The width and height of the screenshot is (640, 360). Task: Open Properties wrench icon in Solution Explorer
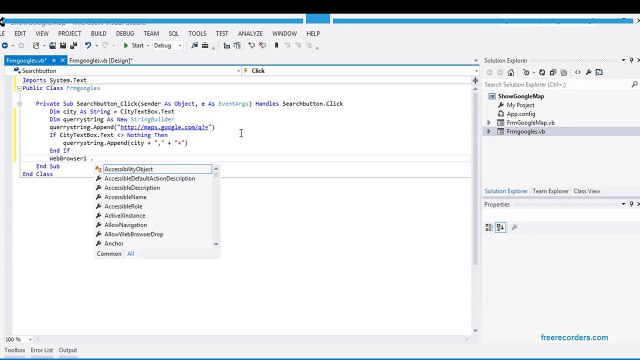pos(588,72)
